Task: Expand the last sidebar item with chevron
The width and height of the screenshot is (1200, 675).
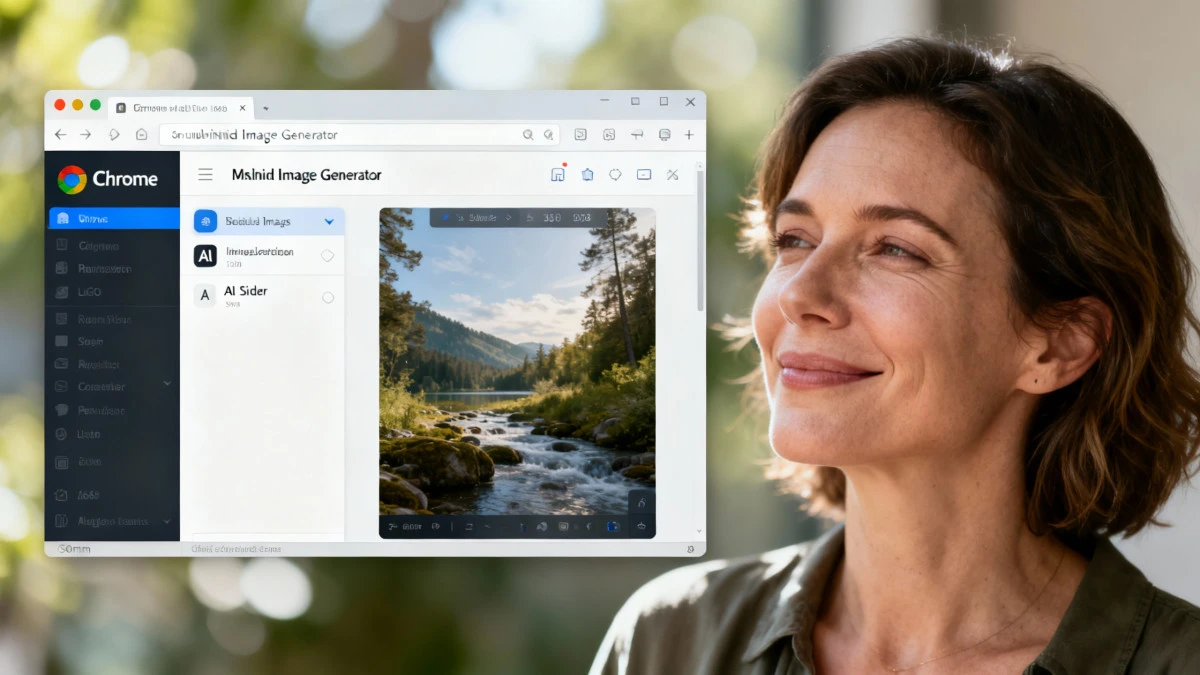Action: pyautogui.click(x=167, y=521)
